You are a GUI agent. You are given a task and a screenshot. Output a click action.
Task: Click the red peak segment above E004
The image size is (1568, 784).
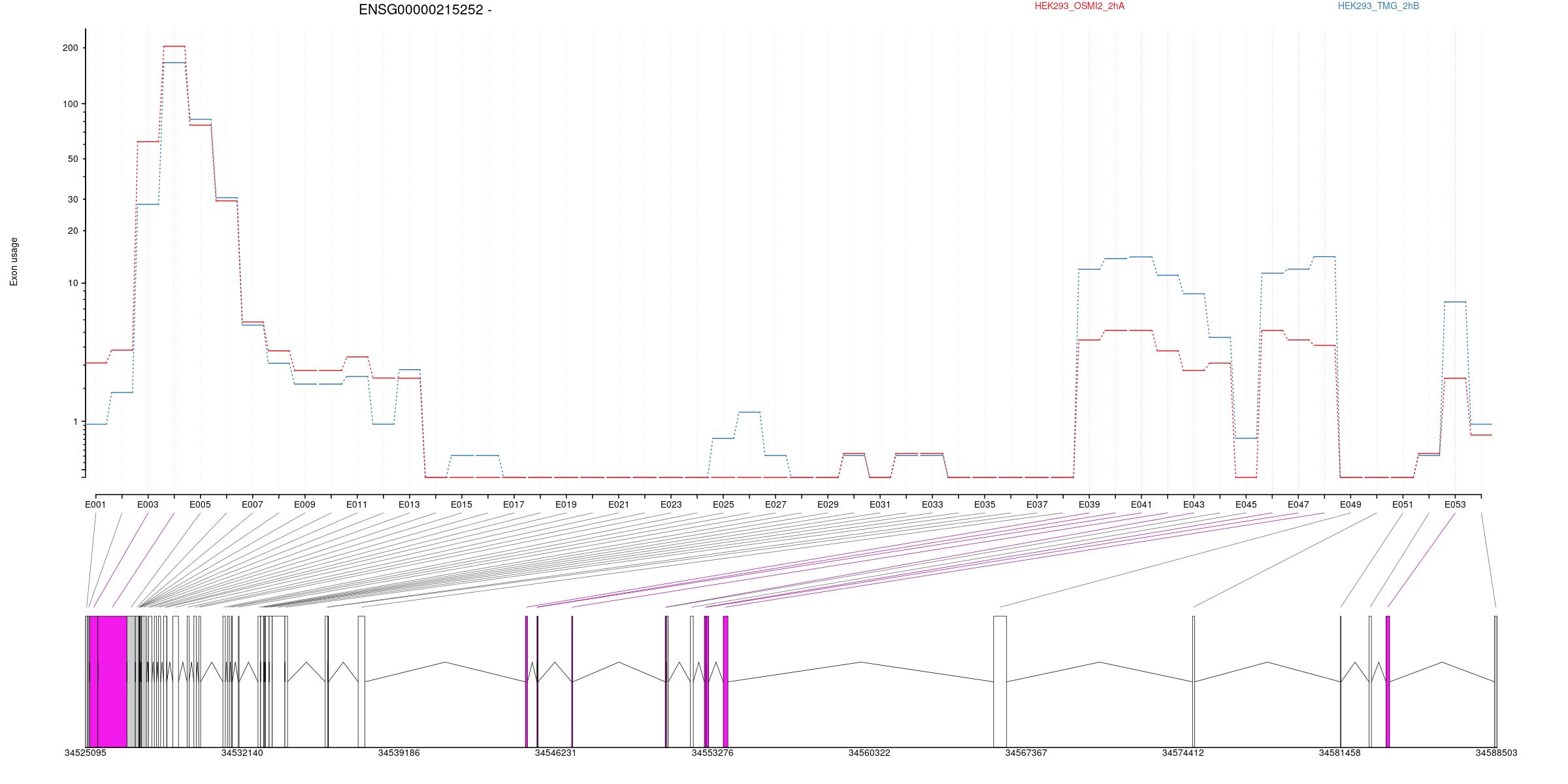click(174, 46)
